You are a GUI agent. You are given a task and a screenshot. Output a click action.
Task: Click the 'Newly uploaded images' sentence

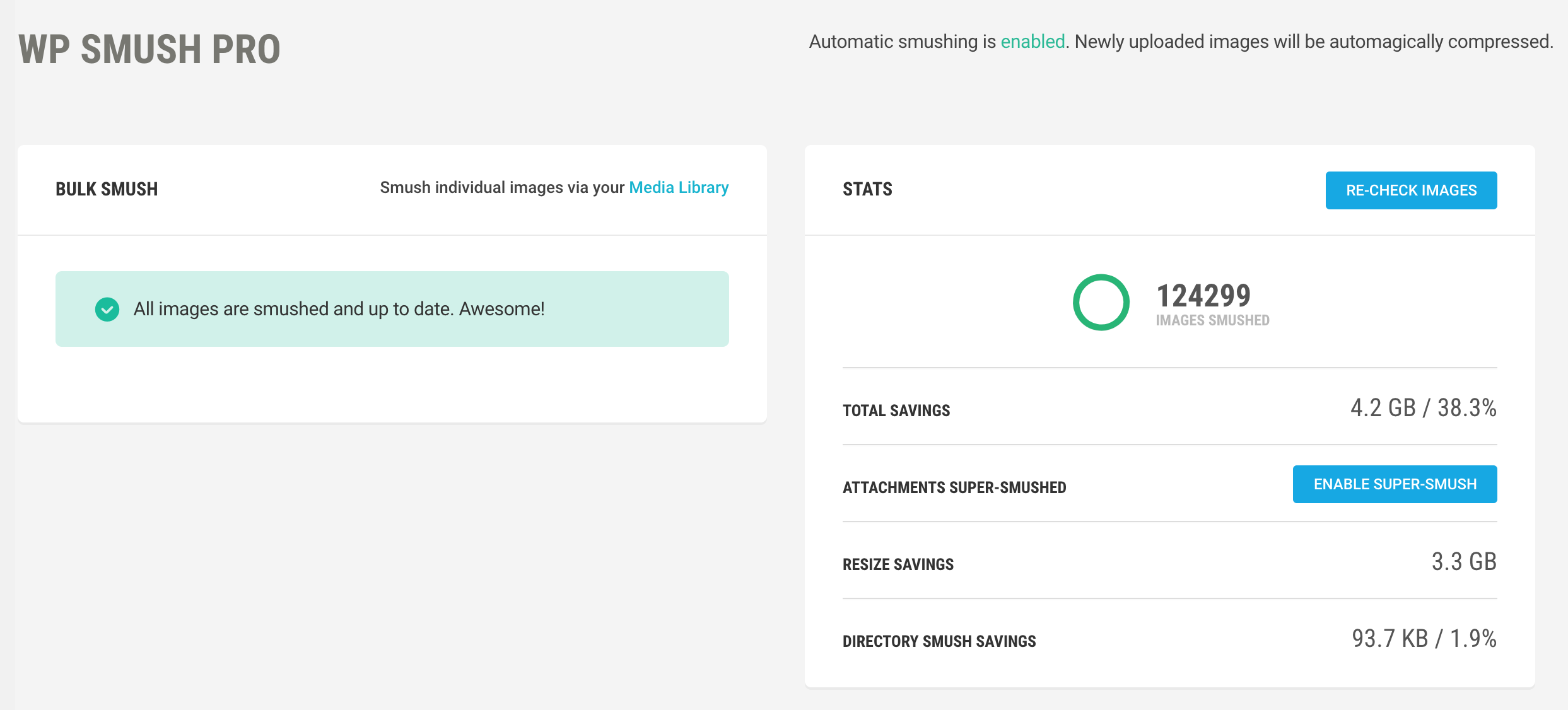click(1314, 42)
